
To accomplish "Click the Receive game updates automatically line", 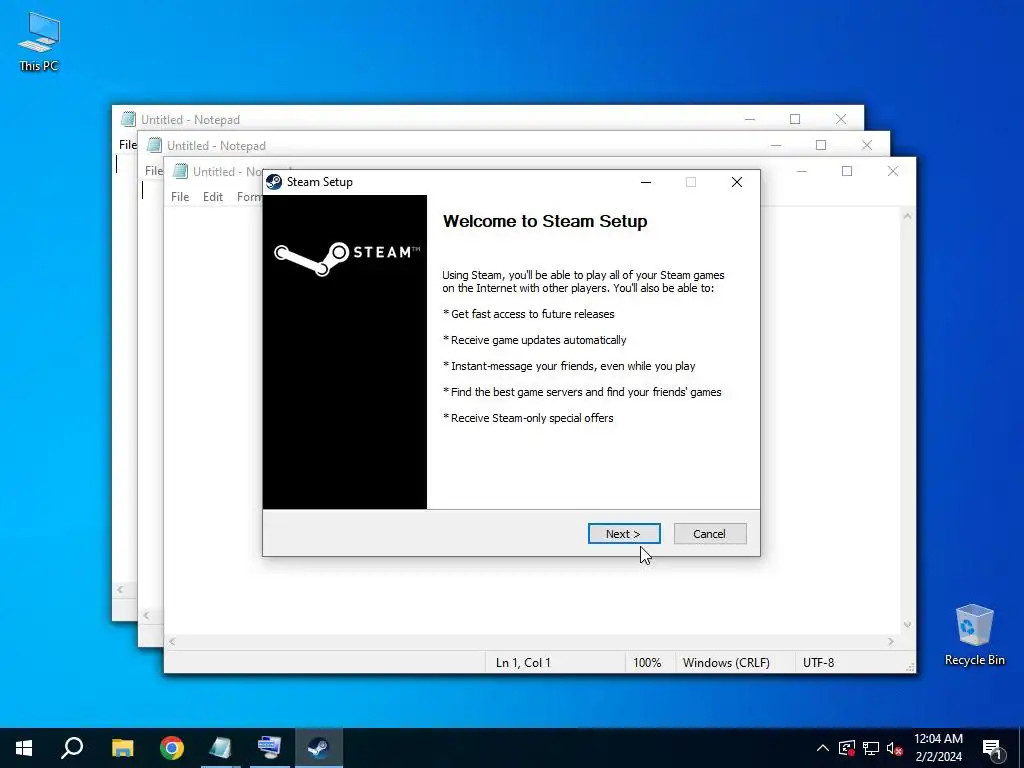I will (535, 340).
